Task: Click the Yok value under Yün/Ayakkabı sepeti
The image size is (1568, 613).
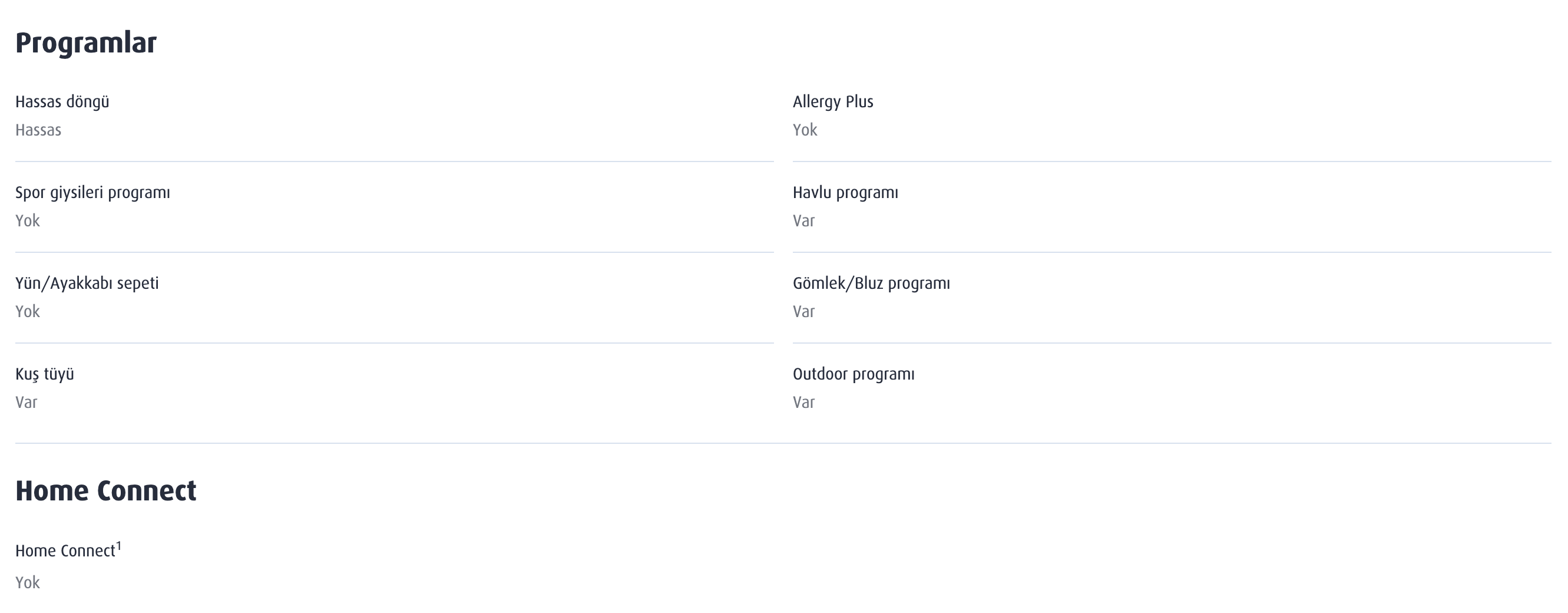Action: pos(28,312)
